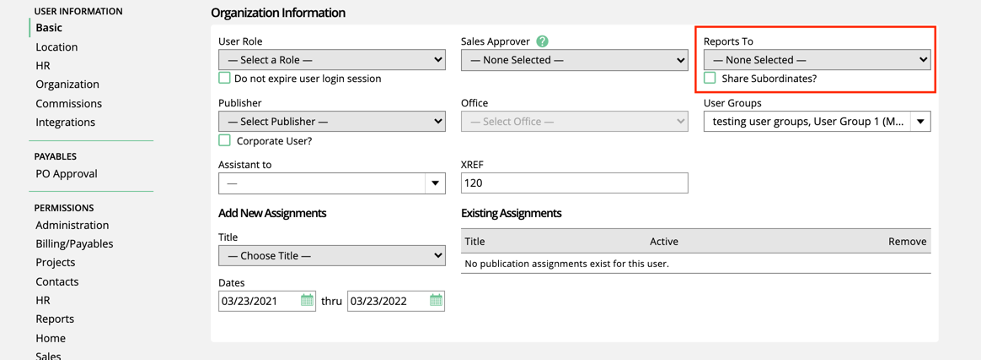Click the XREF input field

574,183
